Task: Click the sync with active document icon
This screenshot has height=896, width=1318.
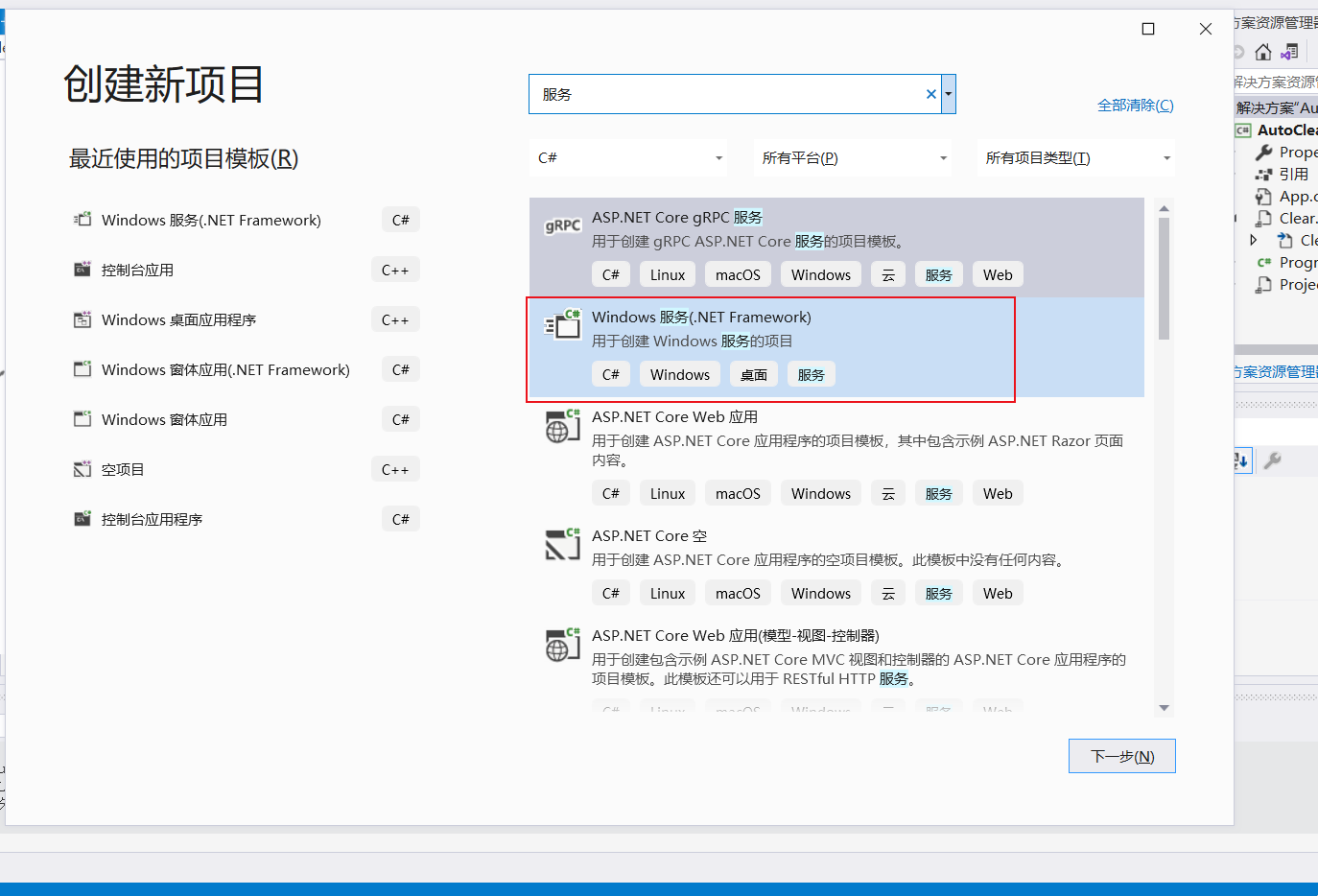Action: point(1289,51)
